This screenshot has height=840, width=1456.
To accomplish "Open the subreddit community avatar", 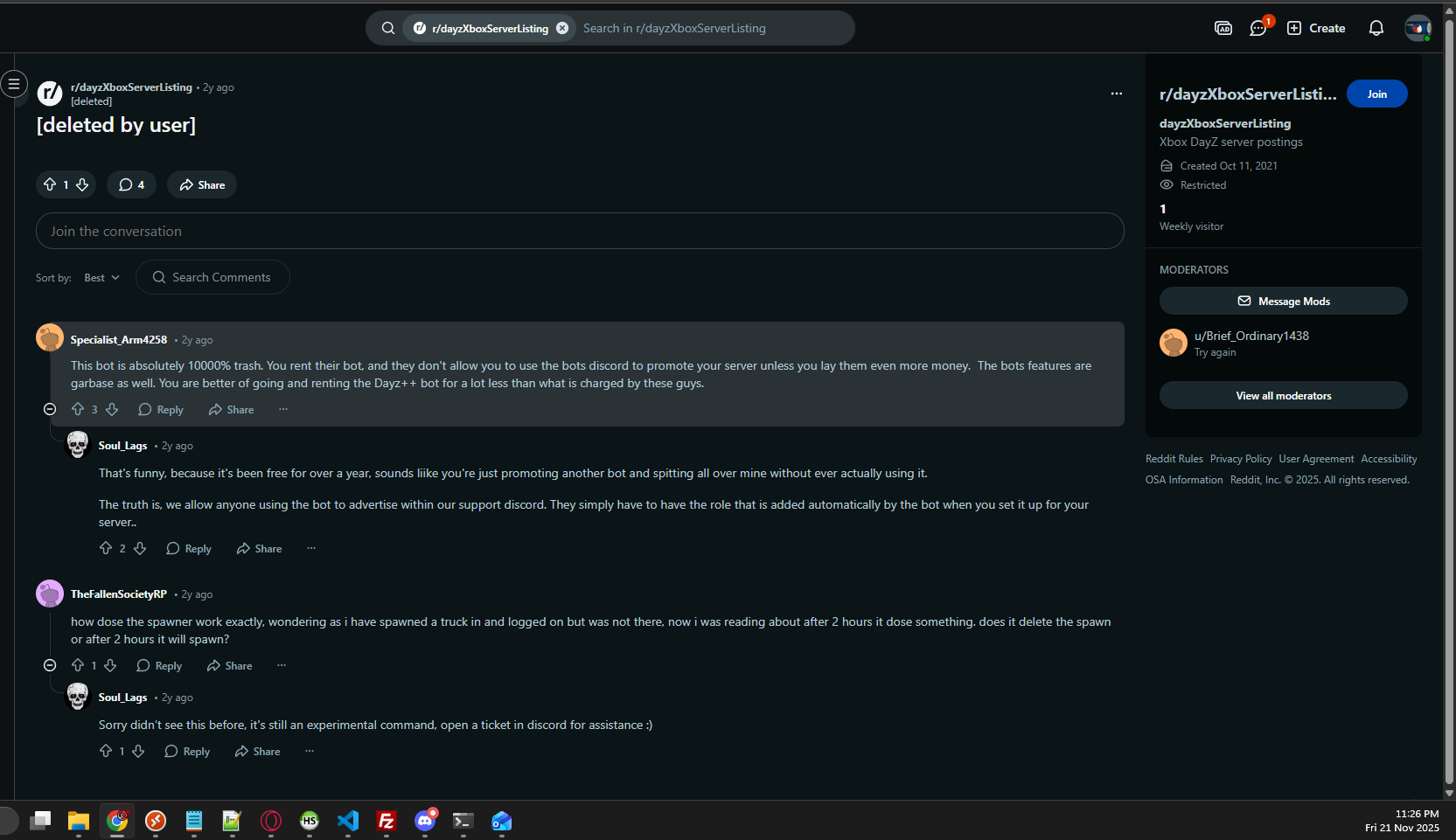I will (x=50, y=92).
